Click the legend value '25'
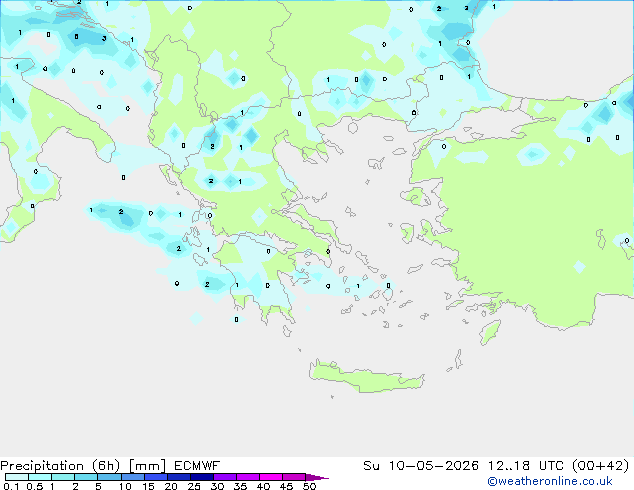Viewport: 634px width, 490px height. pyautogui.click(x=194, y=486)
